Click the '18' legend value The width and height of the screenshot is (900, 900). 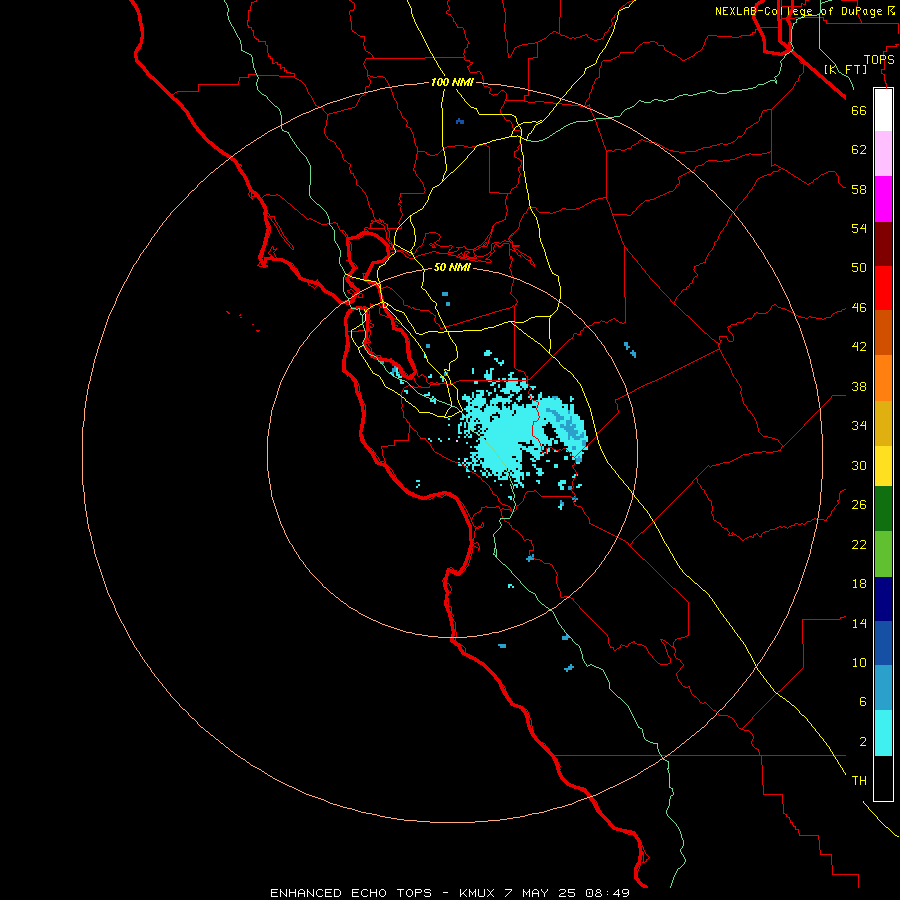pyautogui.click(x=859, y=584)
